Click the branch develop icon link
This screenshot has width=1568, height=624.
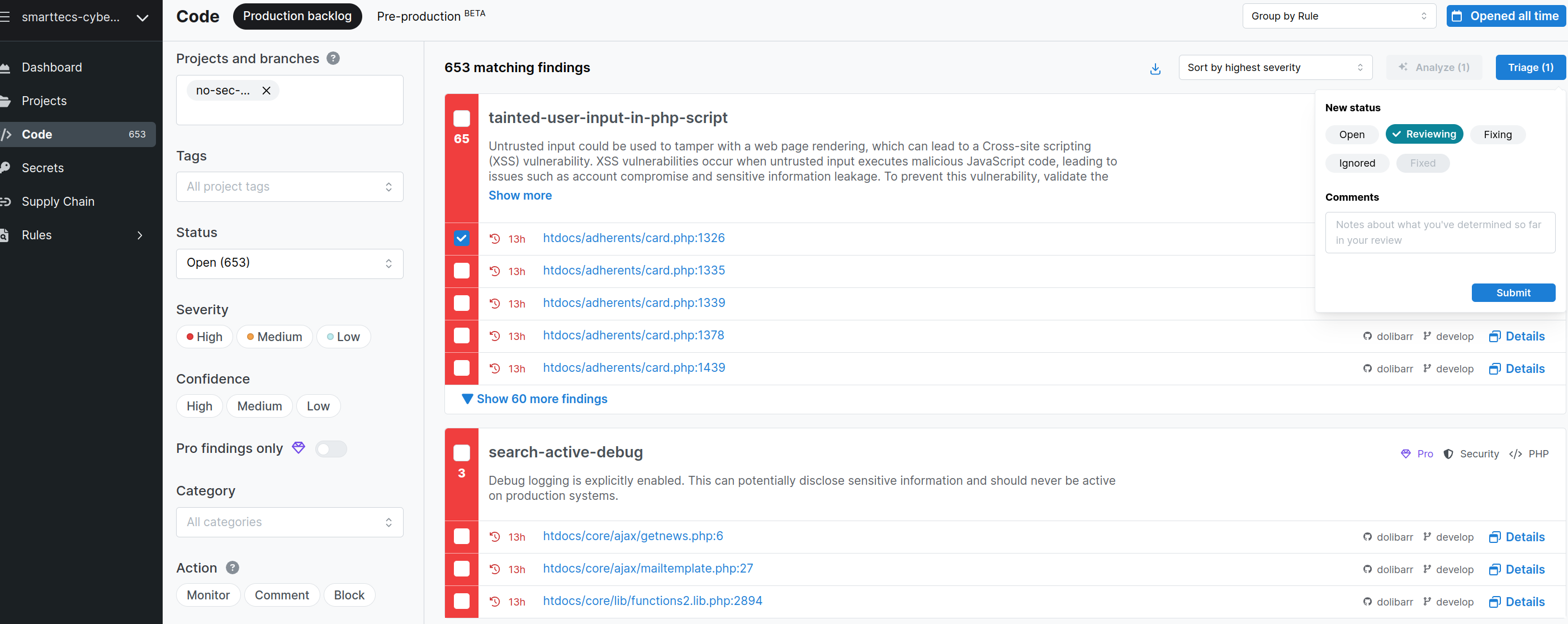tap(1428, 335)
